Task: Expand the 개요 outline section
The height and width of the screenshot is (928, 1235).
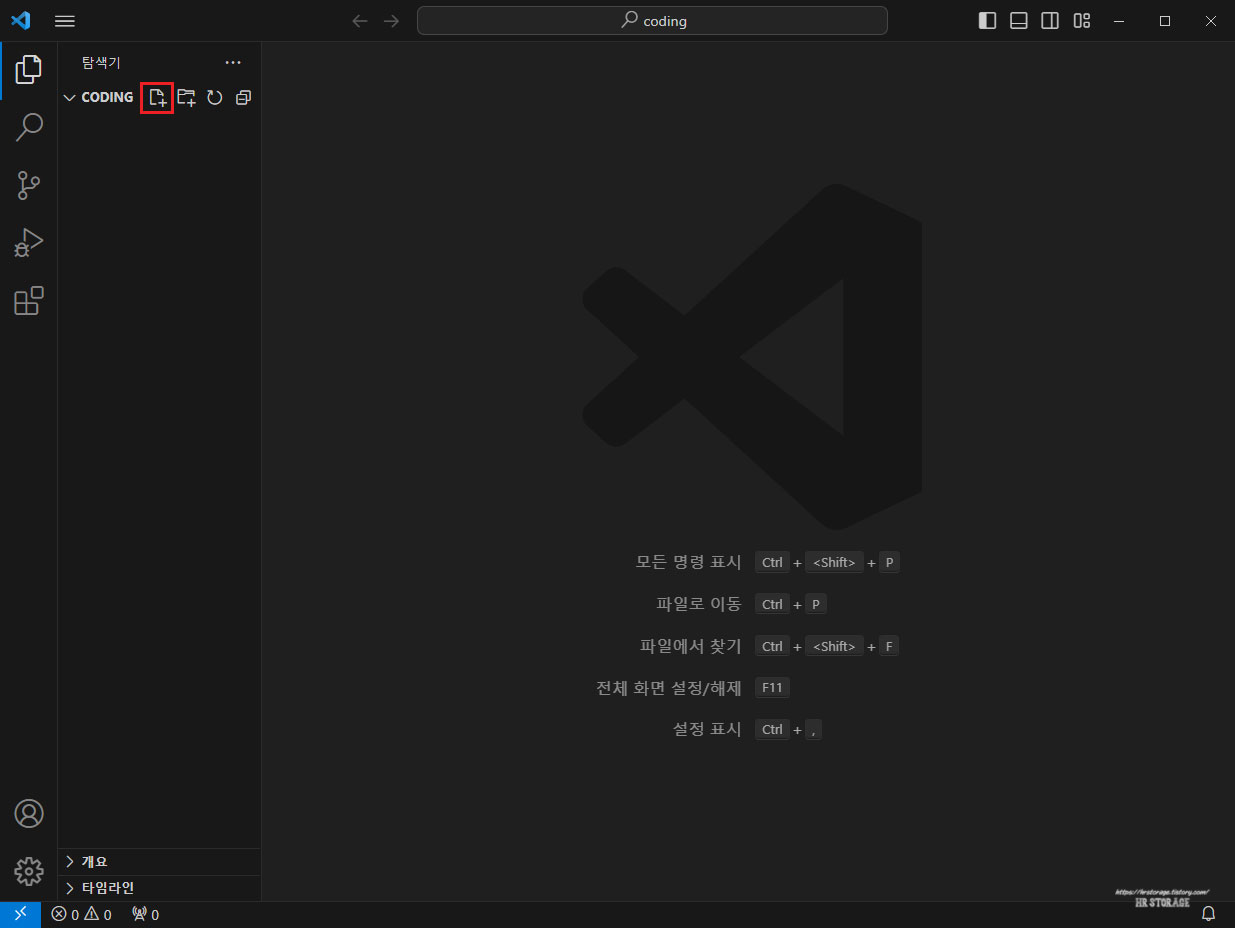Action: click(x=160, y=862)
